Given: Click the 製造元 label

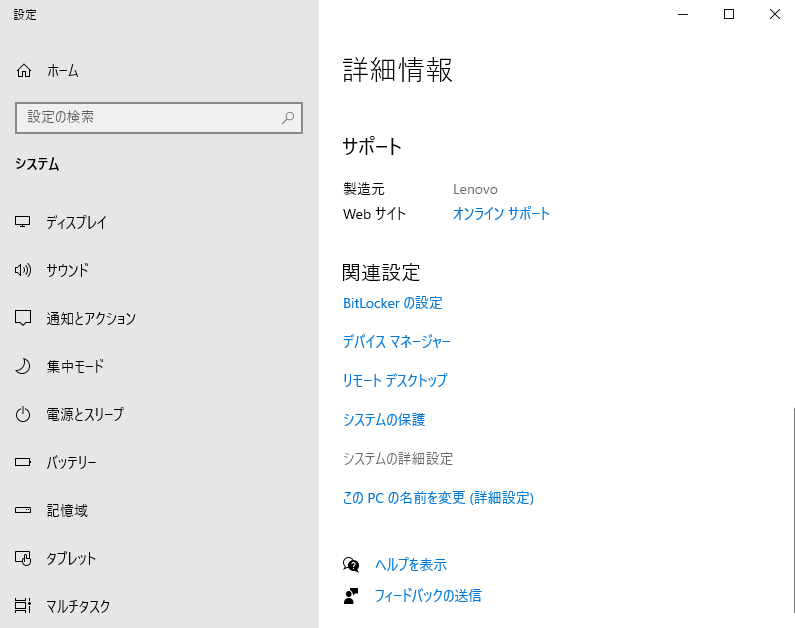Looking at the screenshot, I should pos(364,189).
